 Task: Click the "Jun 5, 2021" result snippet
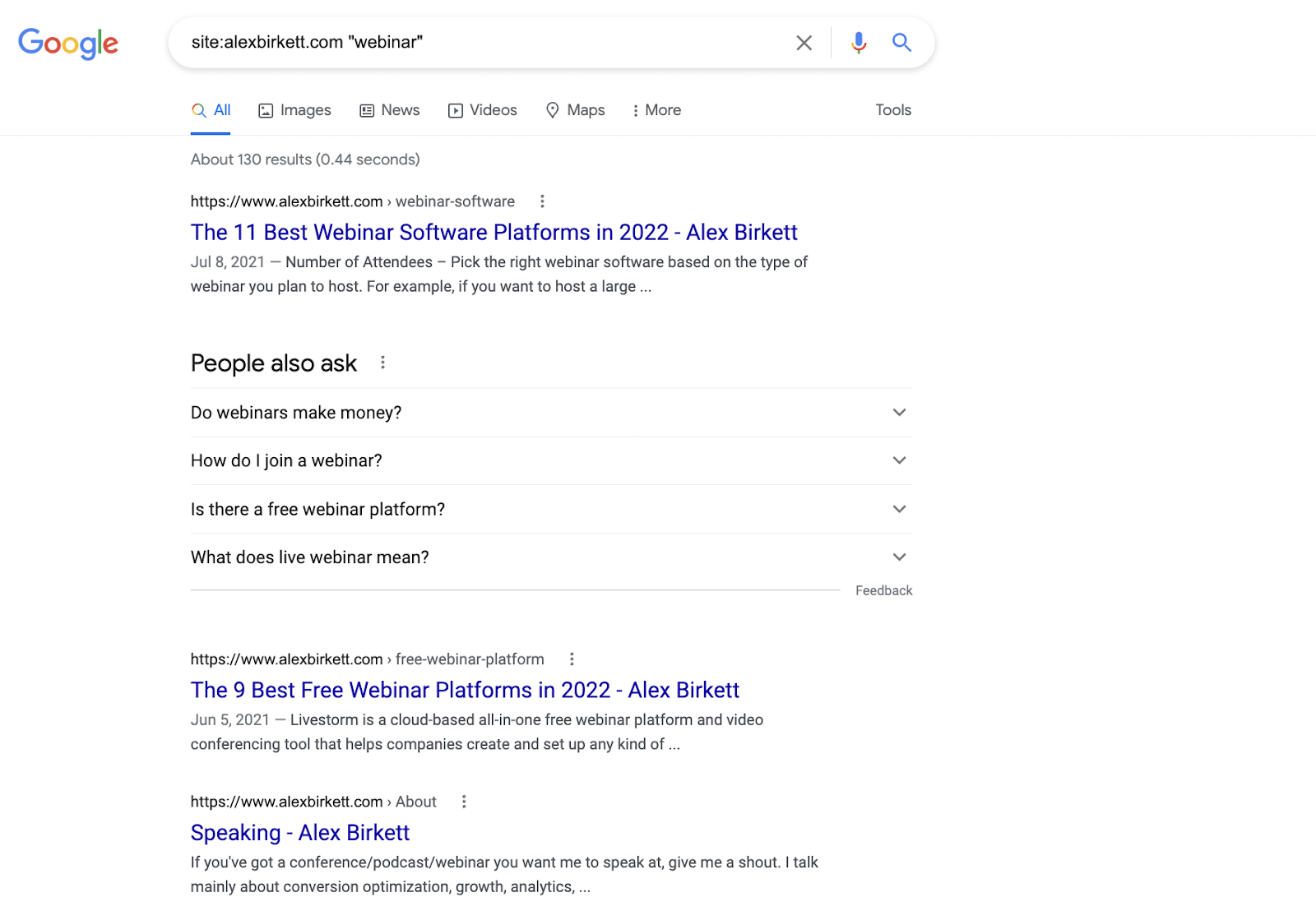pos(477,733)
